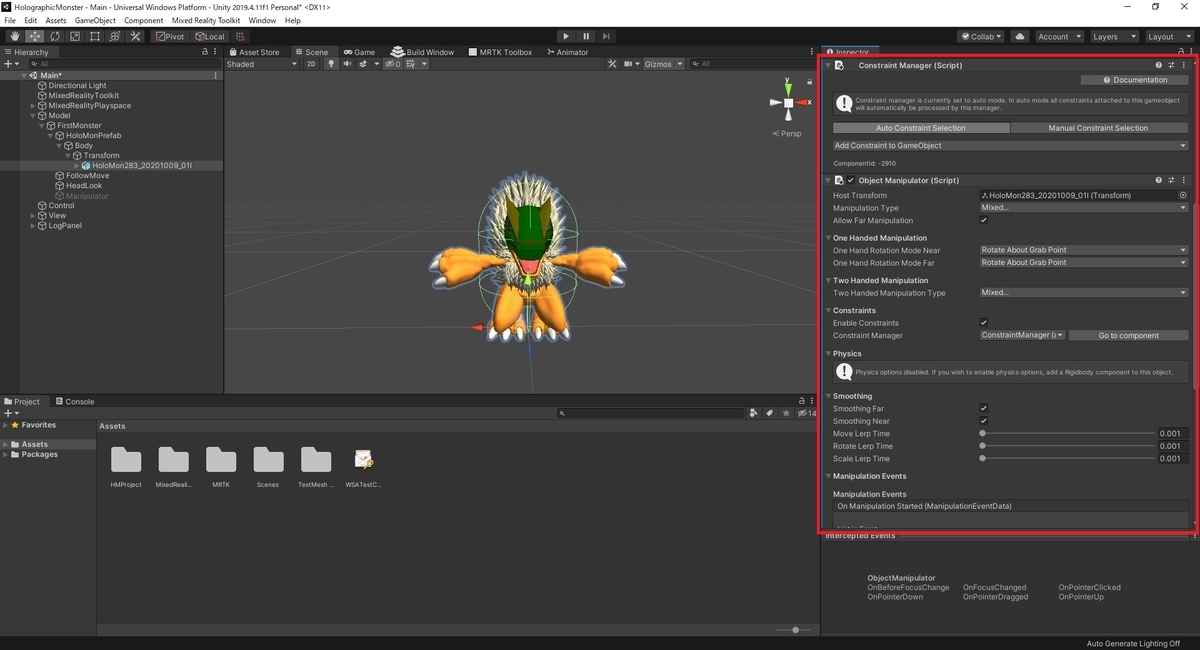The height and width of the screenshot is (650, 1200).
Task: Toggle Enable Constraints checkbox
Action: (x=984, y=323)
